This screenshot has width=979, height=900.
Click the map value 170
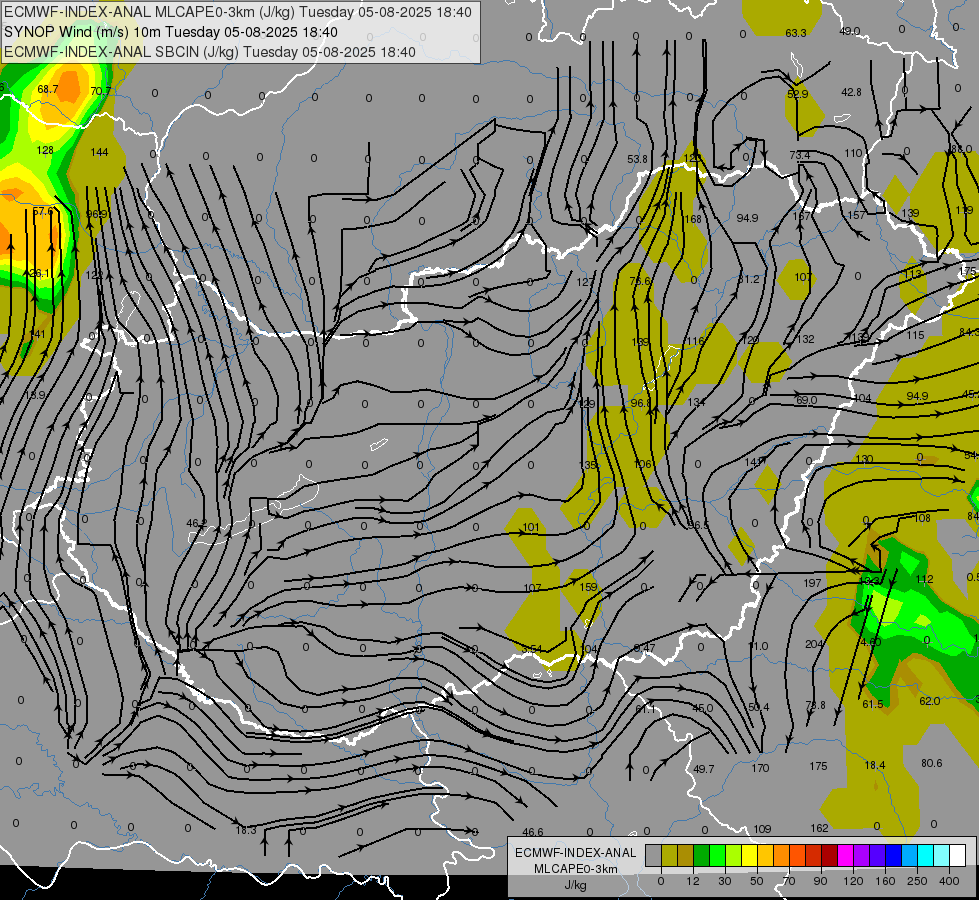point(760,768)
